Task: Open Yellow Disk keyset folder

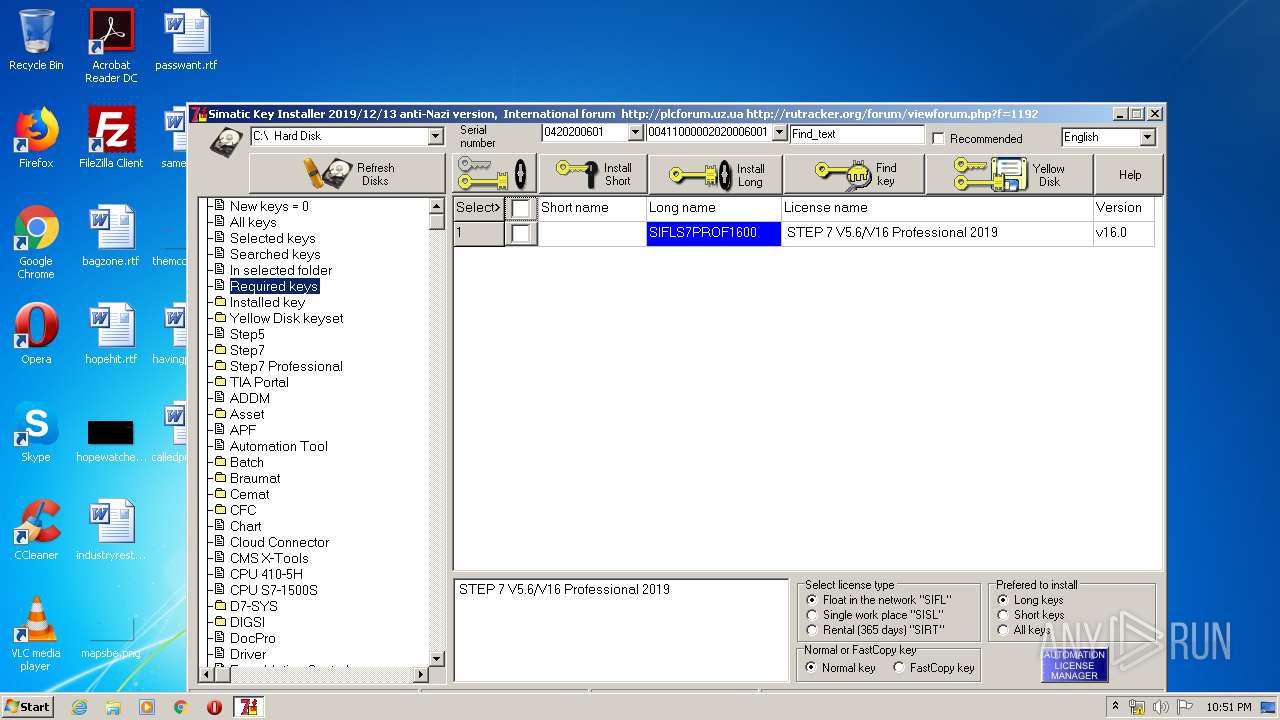Action: pos(286,318)
